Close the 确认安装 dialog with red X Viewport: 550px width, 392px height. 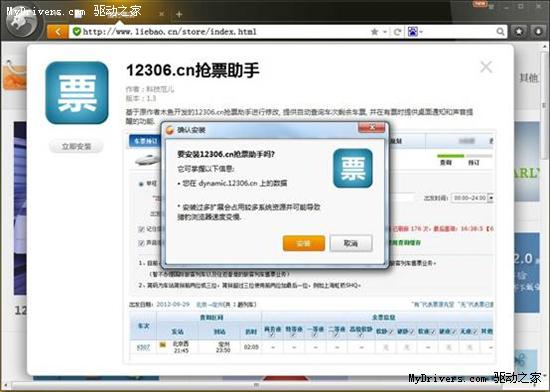(x=372, y=128)
